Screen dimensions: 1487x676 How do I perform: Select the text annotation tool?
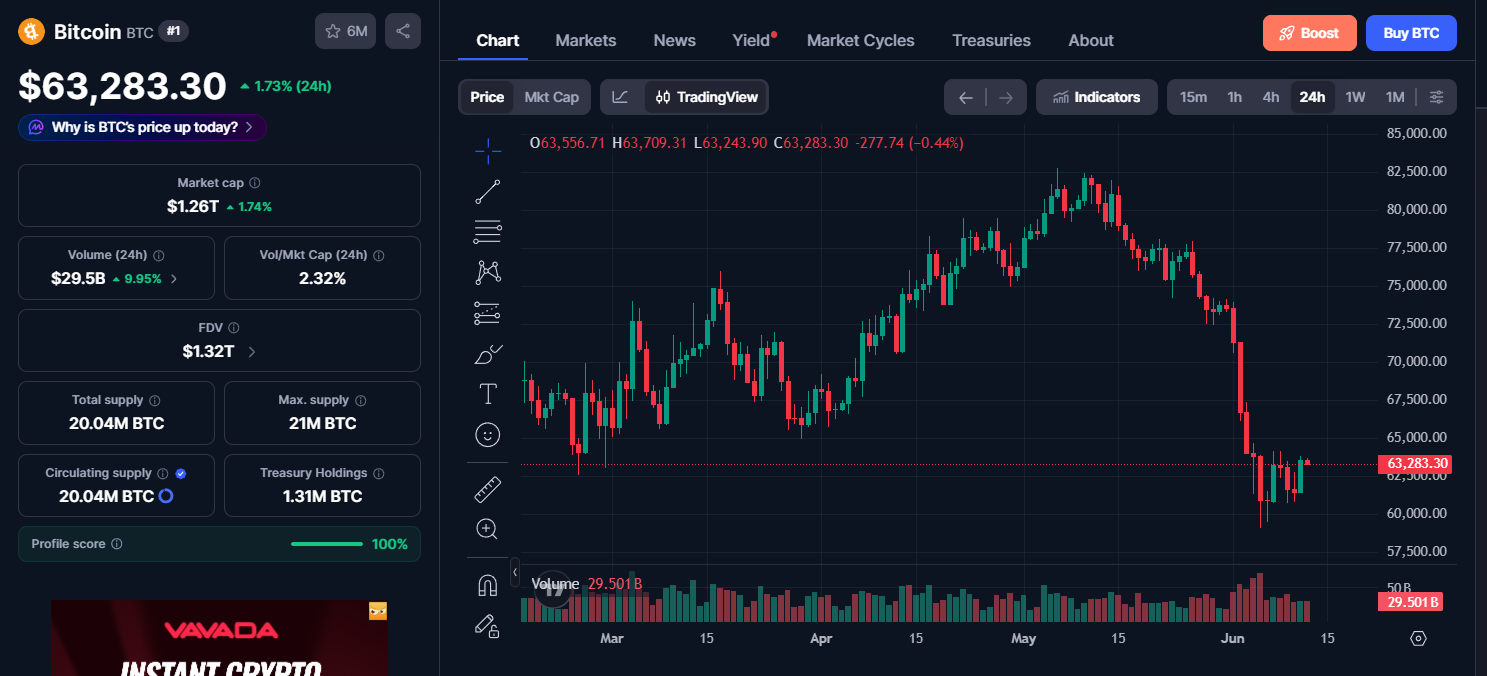pyautogui.click(x=488, y=394)
